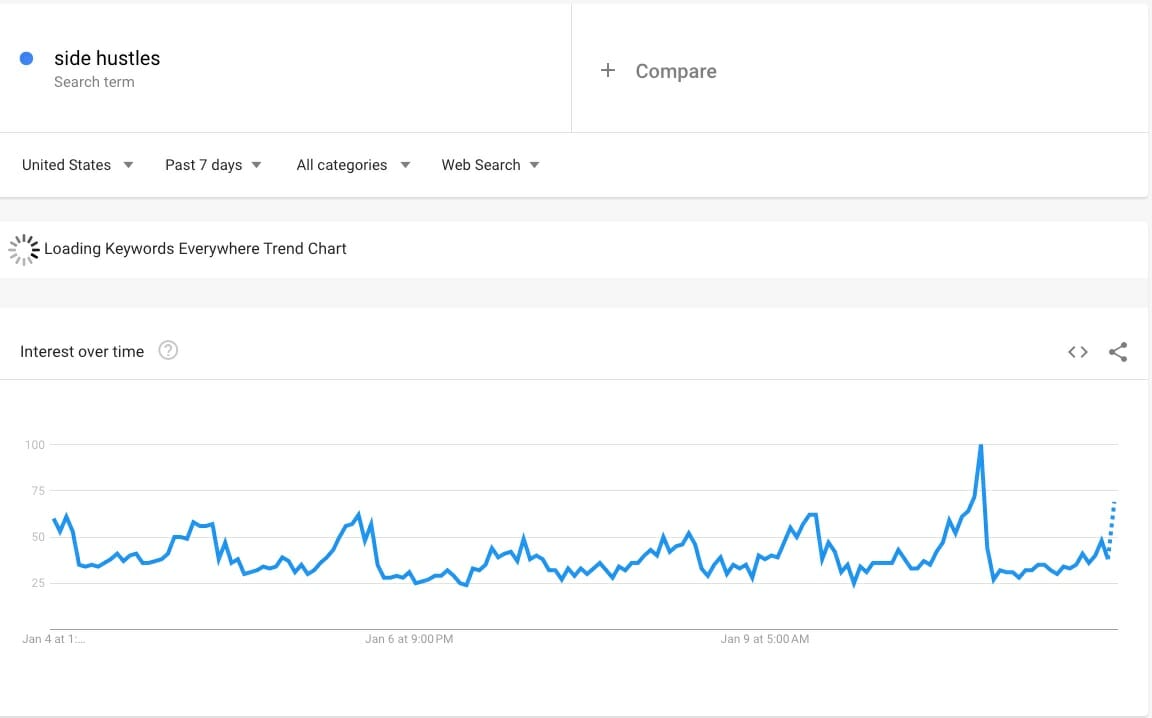Click the Jan 4 axis label
This screenshot has height=718, width=1152.
pos(54,639)
